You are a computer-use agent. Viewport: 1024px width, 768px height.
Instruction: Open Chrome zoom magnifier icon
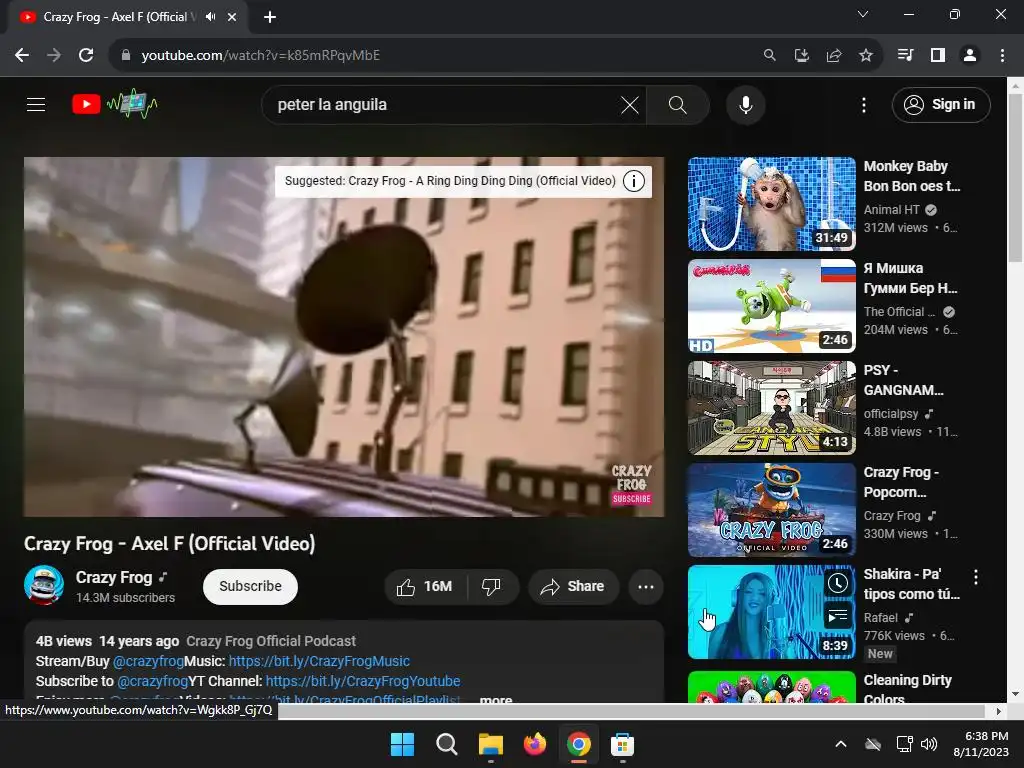click(x=770, y=56)
